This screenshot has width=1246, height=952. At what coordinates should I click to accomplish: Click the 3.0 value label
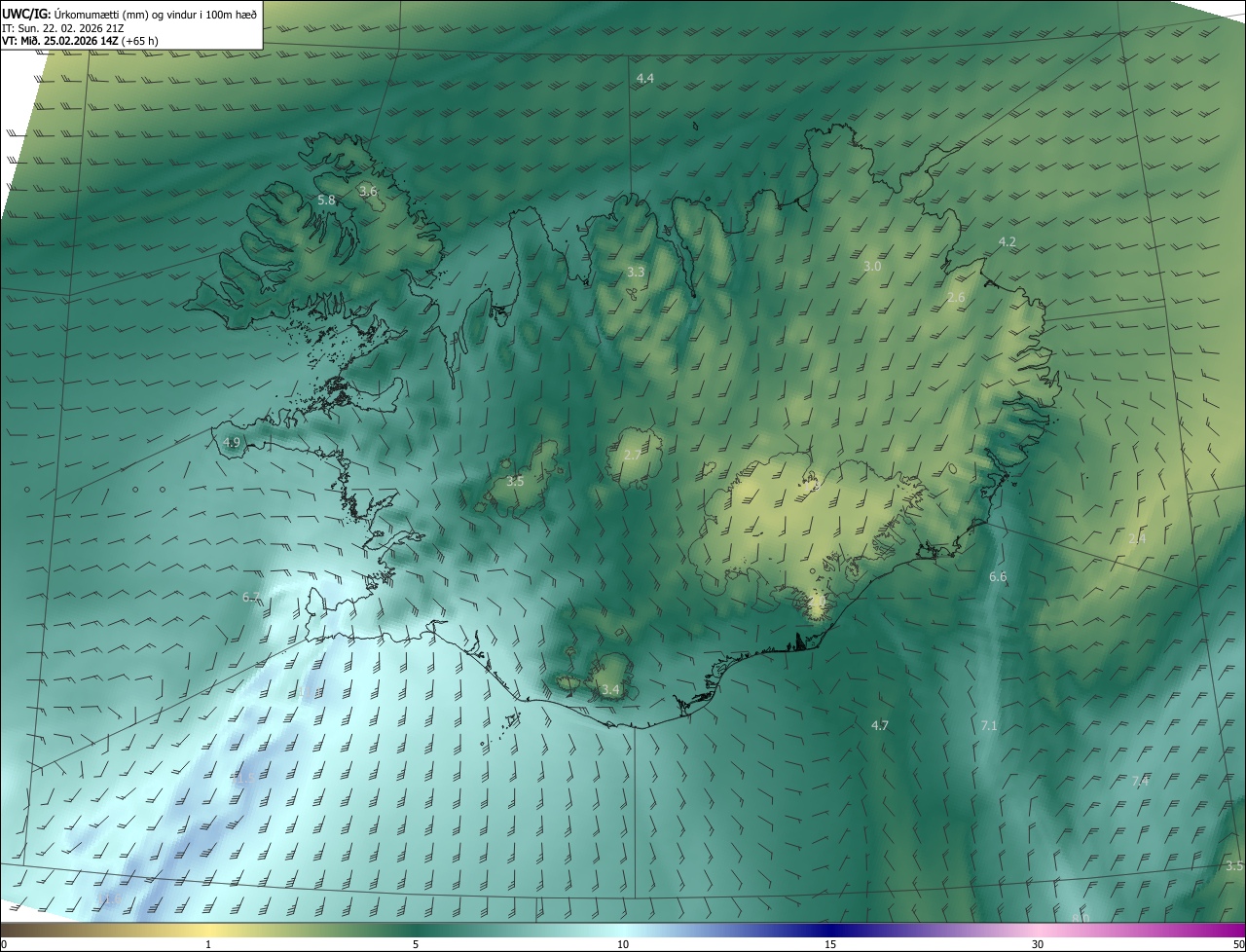[872, 266]
